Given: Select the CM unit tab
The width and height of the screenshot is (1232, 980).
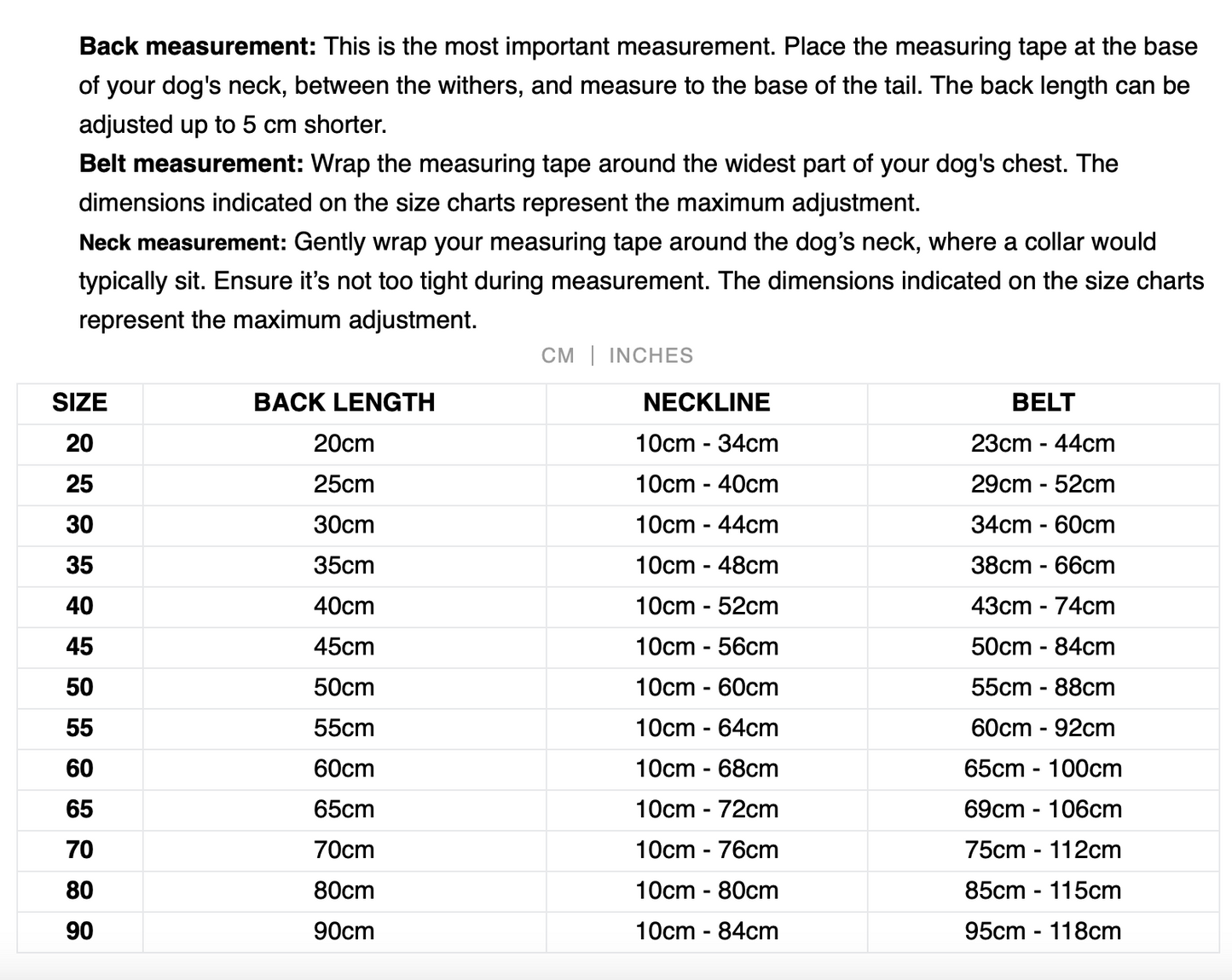Looking at the screenshot, I should click(x=558, y=355).
